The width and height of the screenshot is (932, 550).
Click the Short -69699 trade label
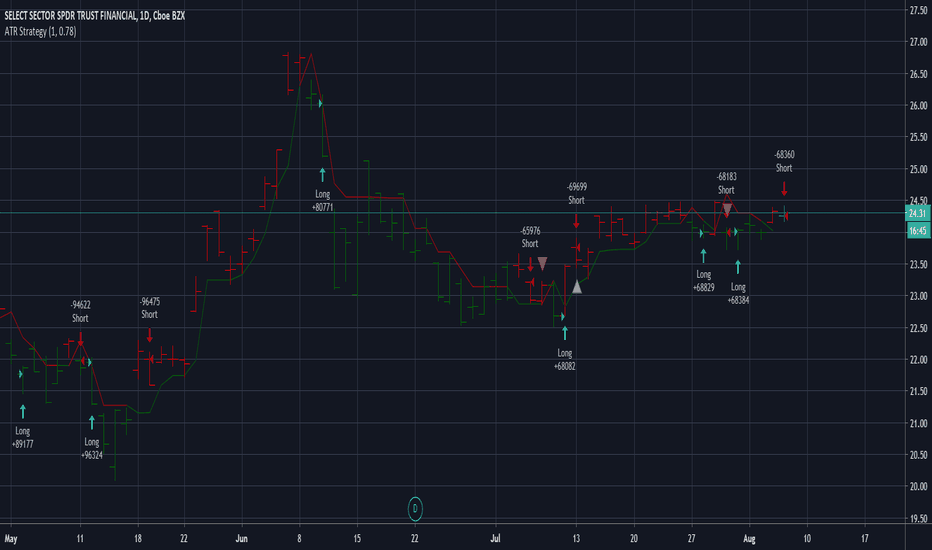point(577,194)
